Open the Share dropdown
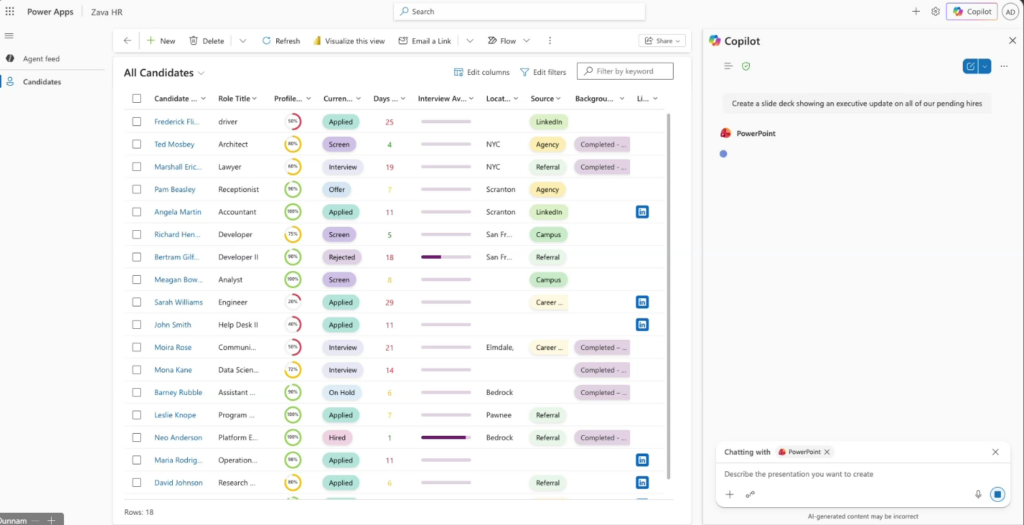 [662, 41]
